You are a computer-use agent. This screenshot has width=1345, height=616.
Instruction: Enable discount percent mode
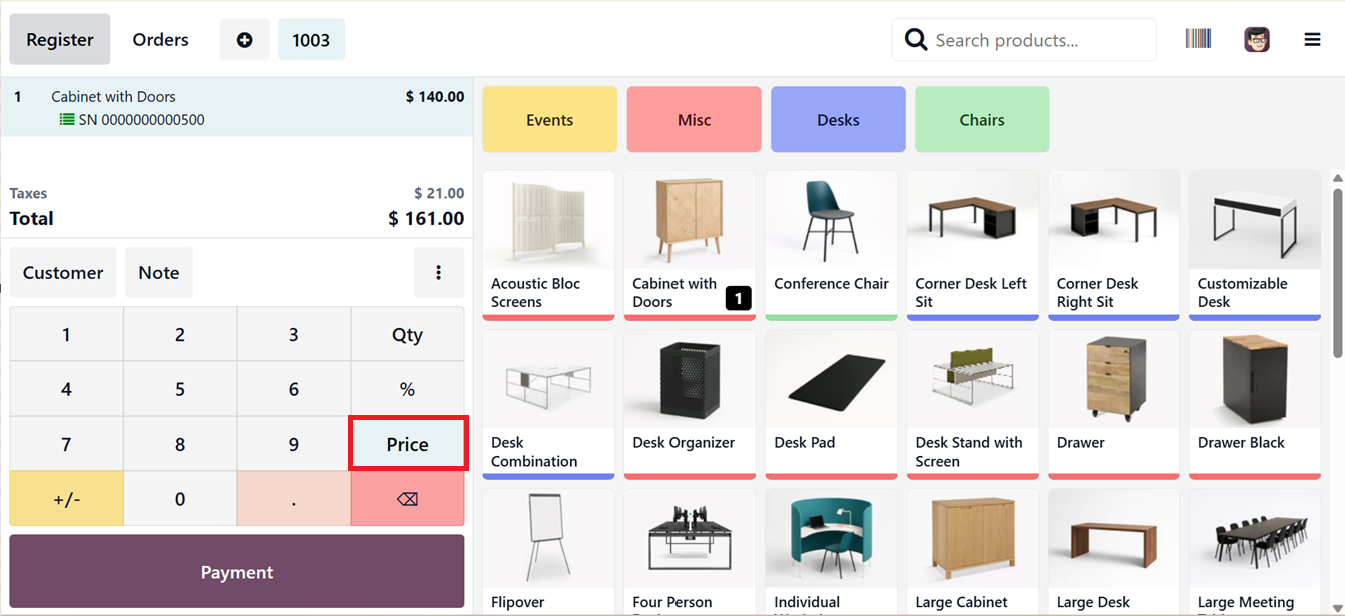[407, 389]
